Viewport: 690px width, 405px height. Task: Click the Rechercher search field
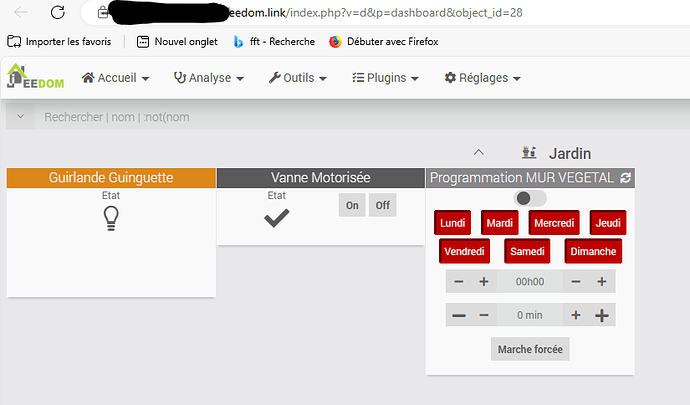click(361, 117)
